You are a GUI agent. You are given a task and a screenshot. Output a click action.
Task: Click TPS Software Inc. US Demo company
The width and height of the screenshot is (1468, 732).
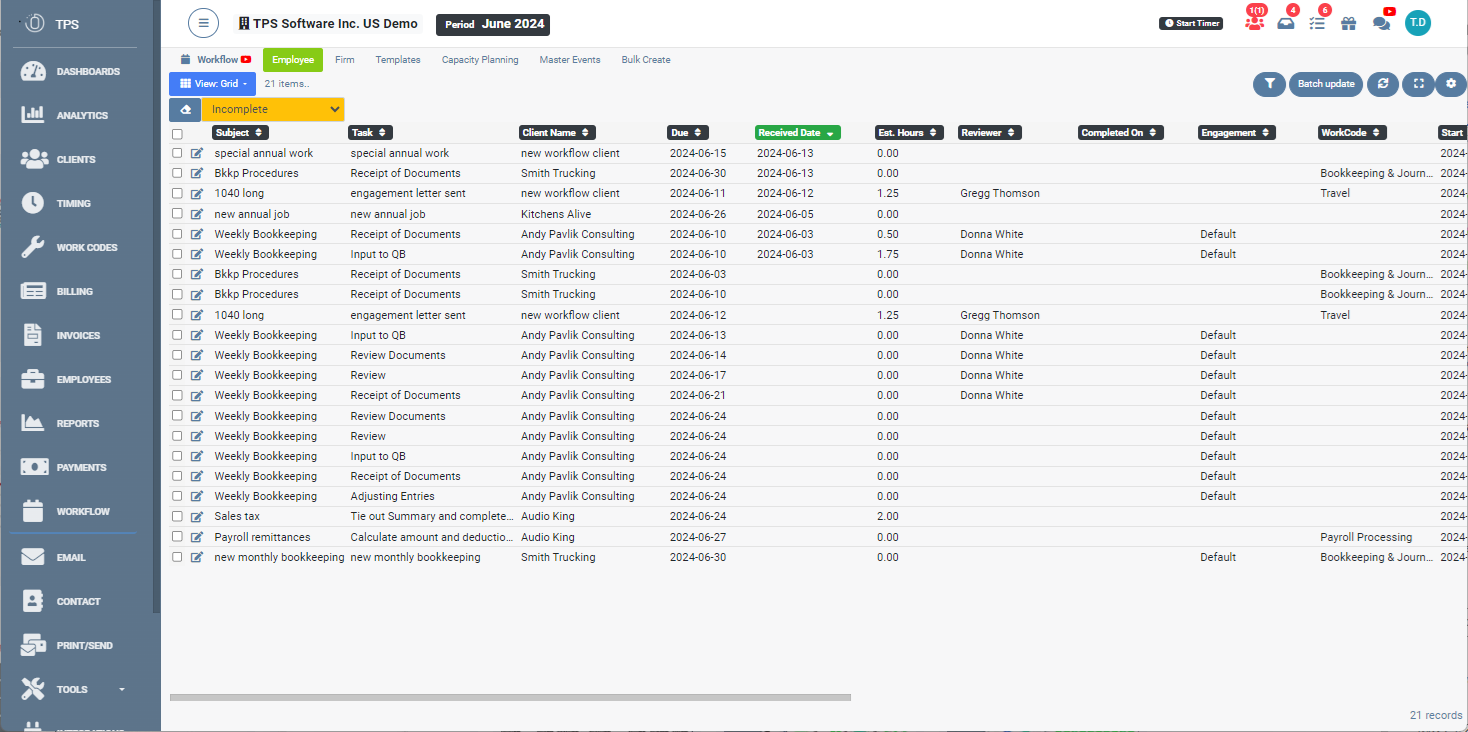click(x=328, y=24)
